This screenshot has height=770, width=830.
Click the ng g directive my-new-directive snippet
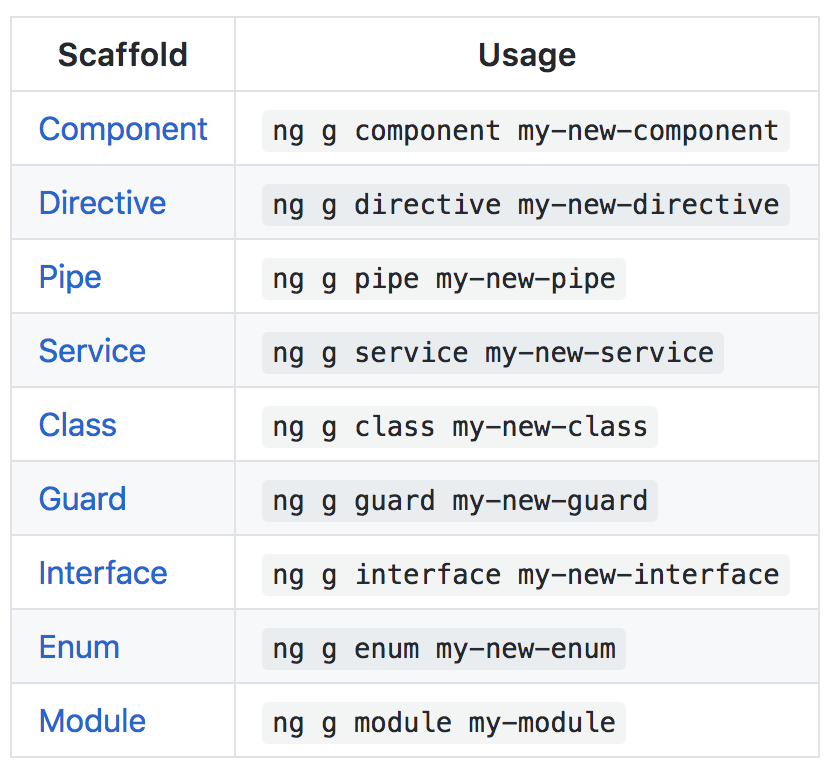tap(526, 205)
